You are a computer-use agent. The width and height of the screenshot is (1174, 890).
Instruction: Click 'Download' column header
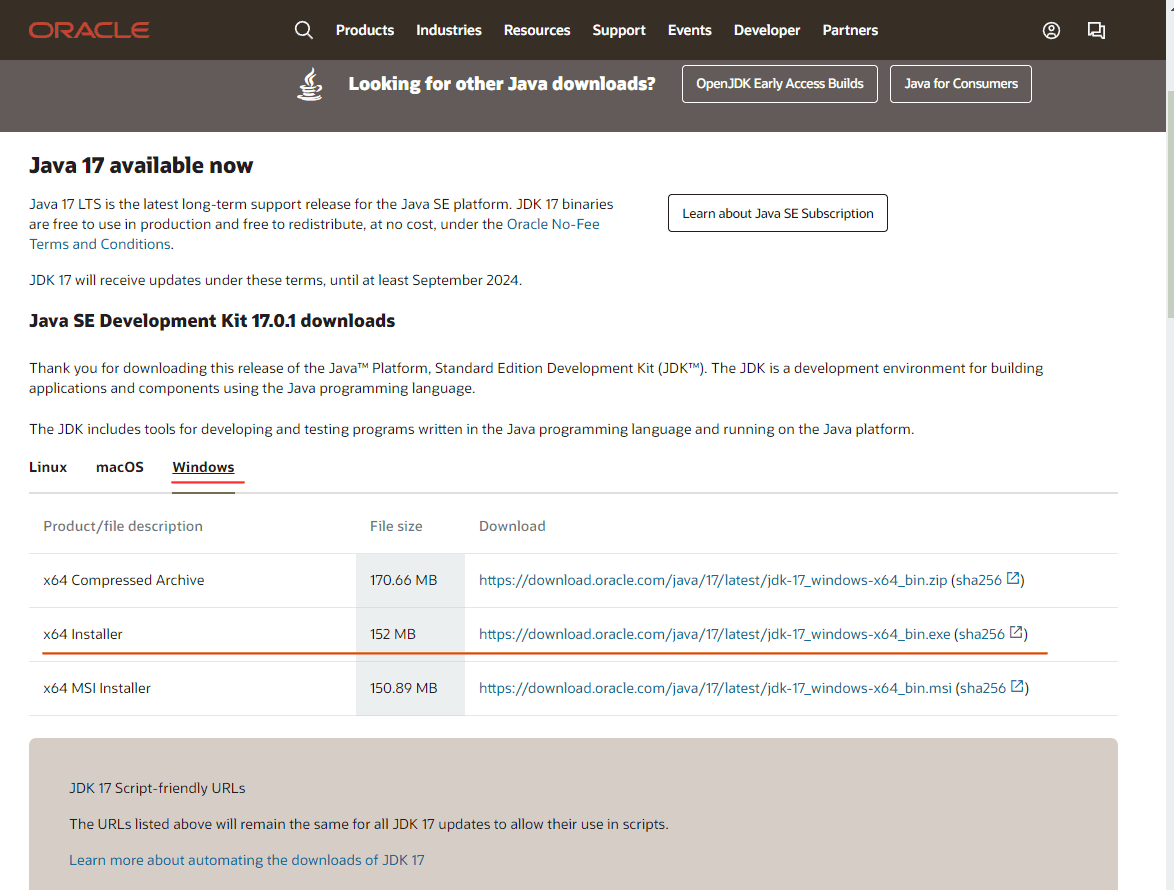point(512,526)
